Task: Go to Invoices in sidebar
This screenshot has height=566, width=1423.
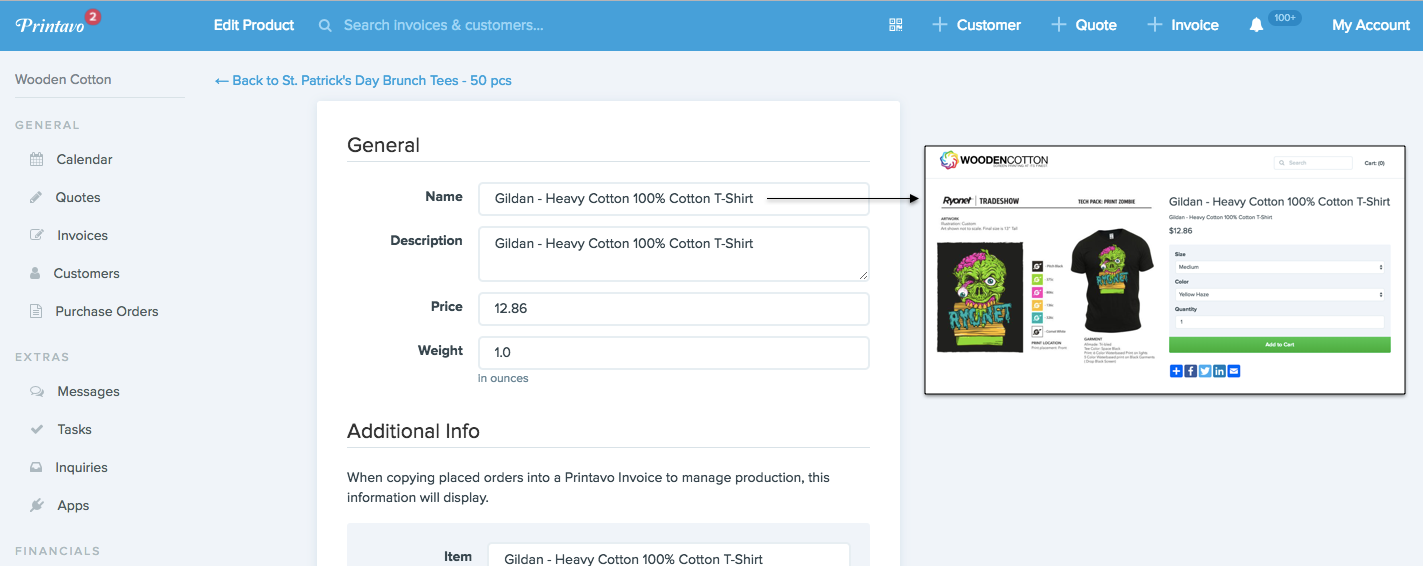Action: click(82, 235)
